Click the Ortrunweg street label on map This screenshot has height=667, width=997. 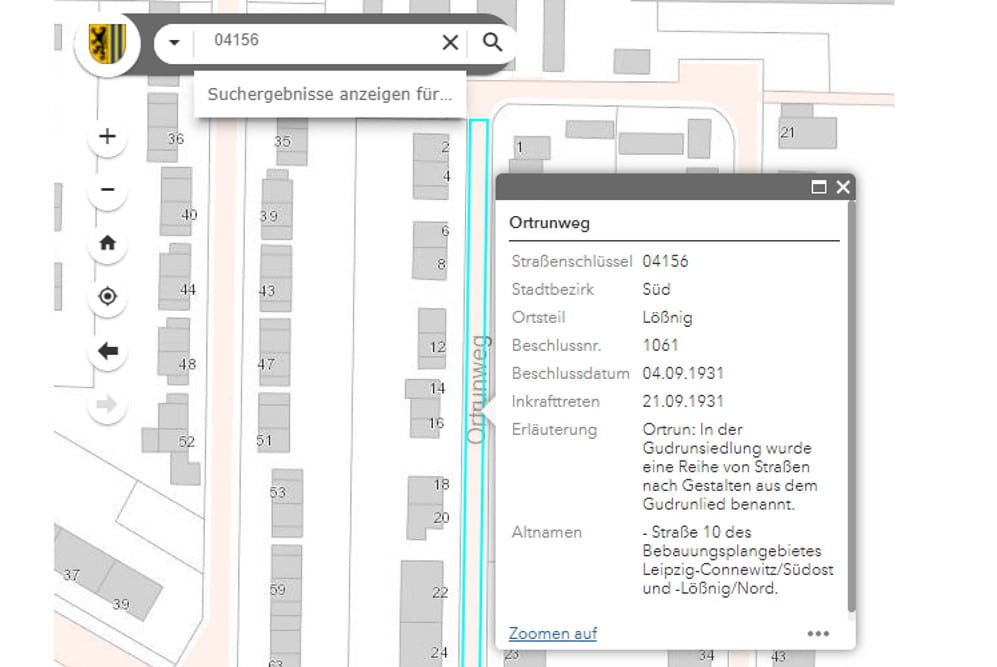click(x=477, y=390)
